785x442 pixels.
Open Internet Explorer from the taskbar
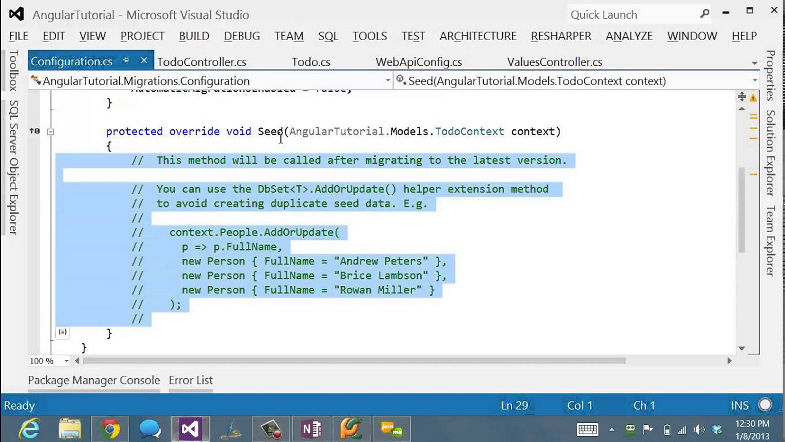click(x=28, y=428)
